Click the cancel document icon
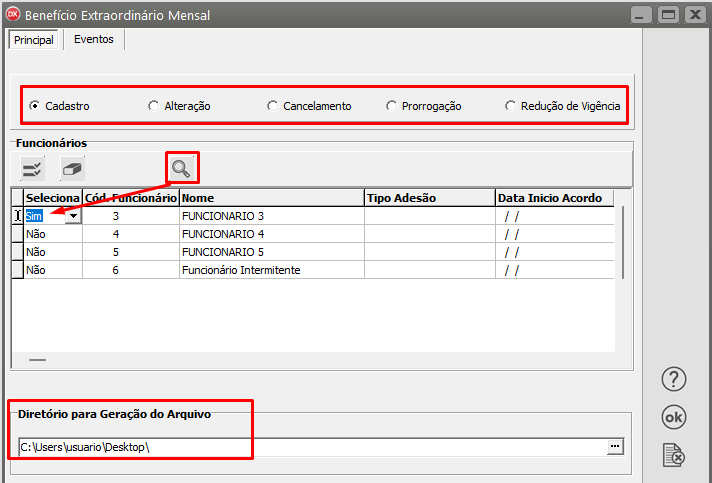 675,456
